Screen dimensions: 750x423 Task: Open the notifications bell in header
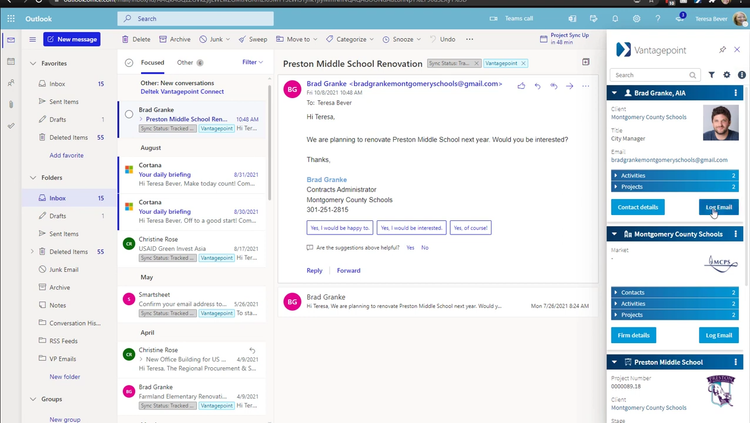tap(613, 18)
